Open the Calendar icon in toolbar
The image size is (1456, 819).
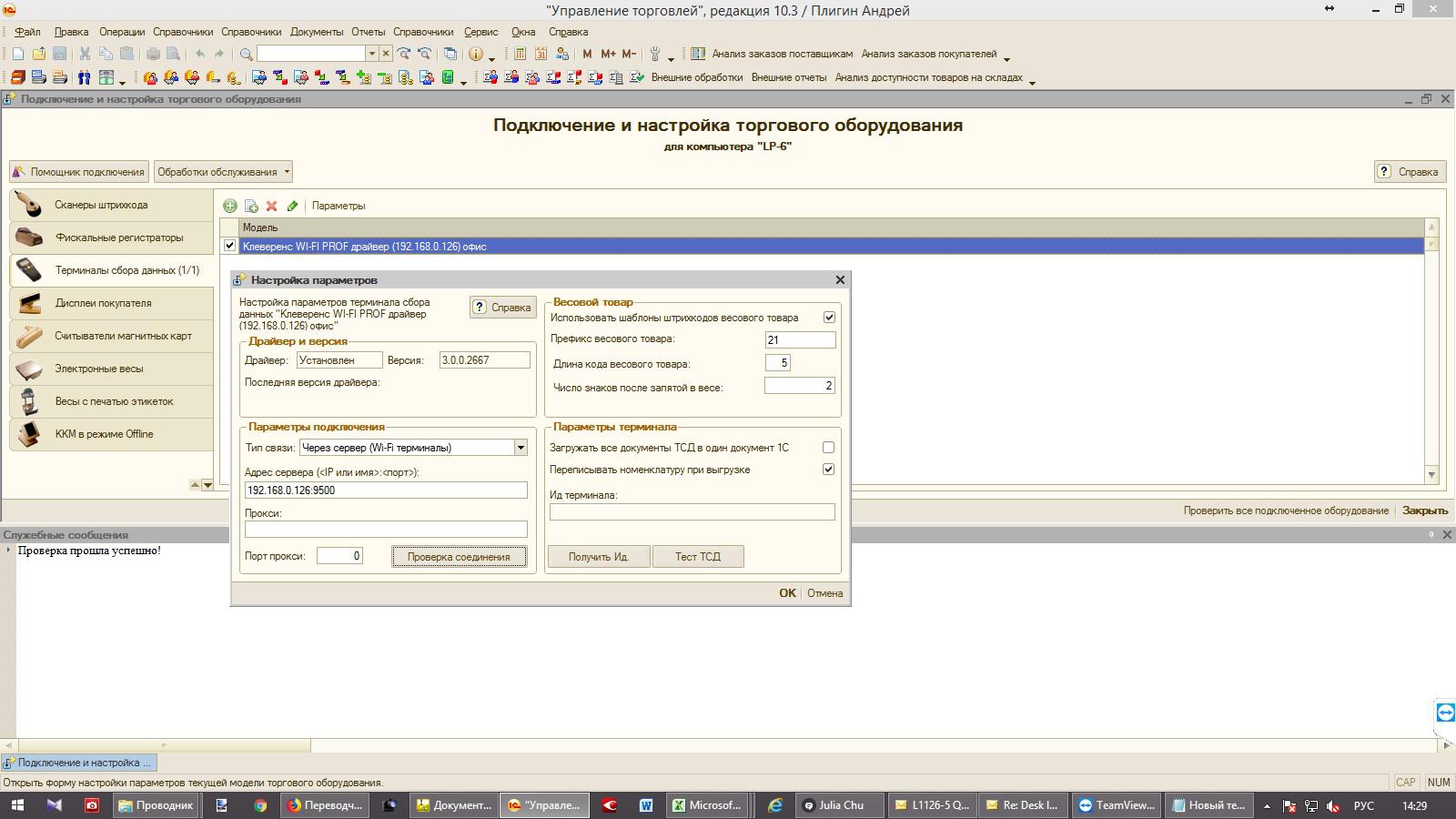click(541, 54)
